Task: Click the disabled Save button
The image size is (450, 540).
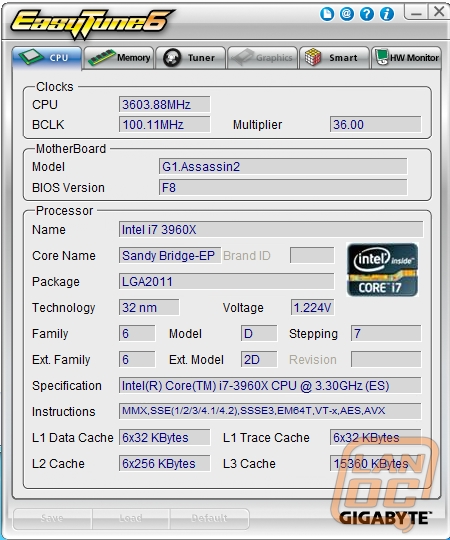Action: 52,518
